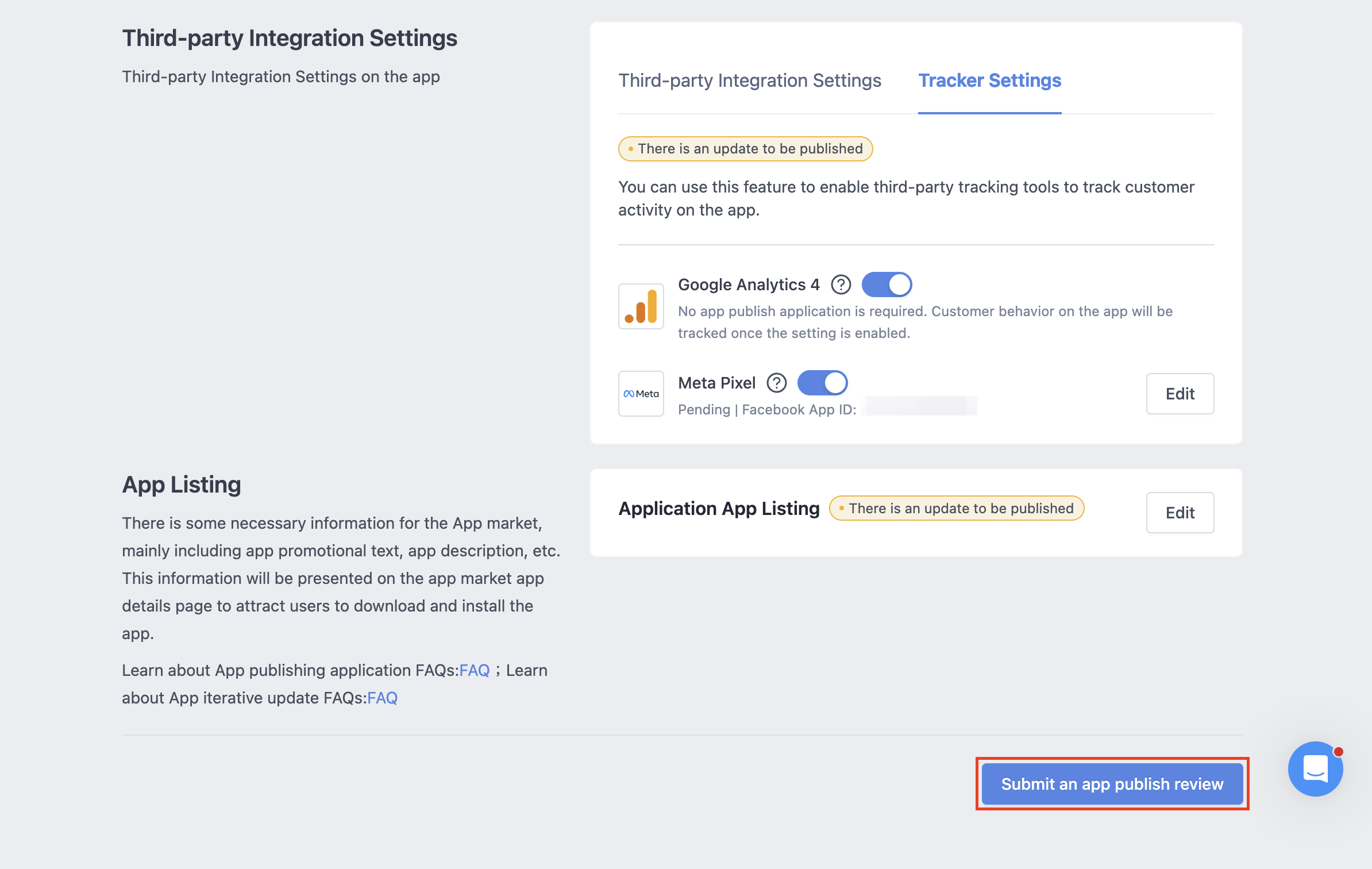Select the Tracker Settings tab
This screenshot has height=869, width=1372.
[x=989, y=80]
